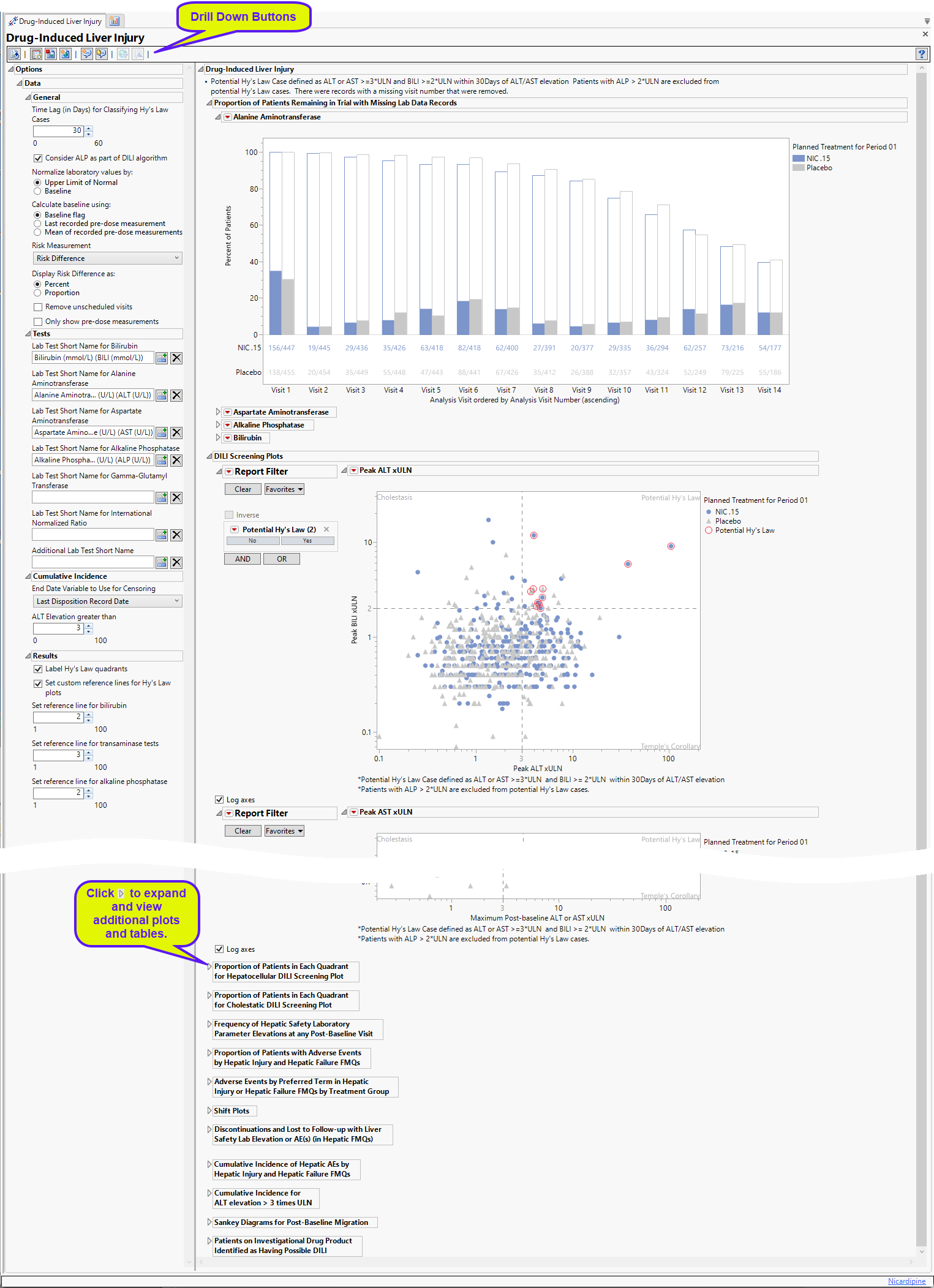Open the Nicardipine link in status bar

pyautogui.click(x=906, y=1281)
